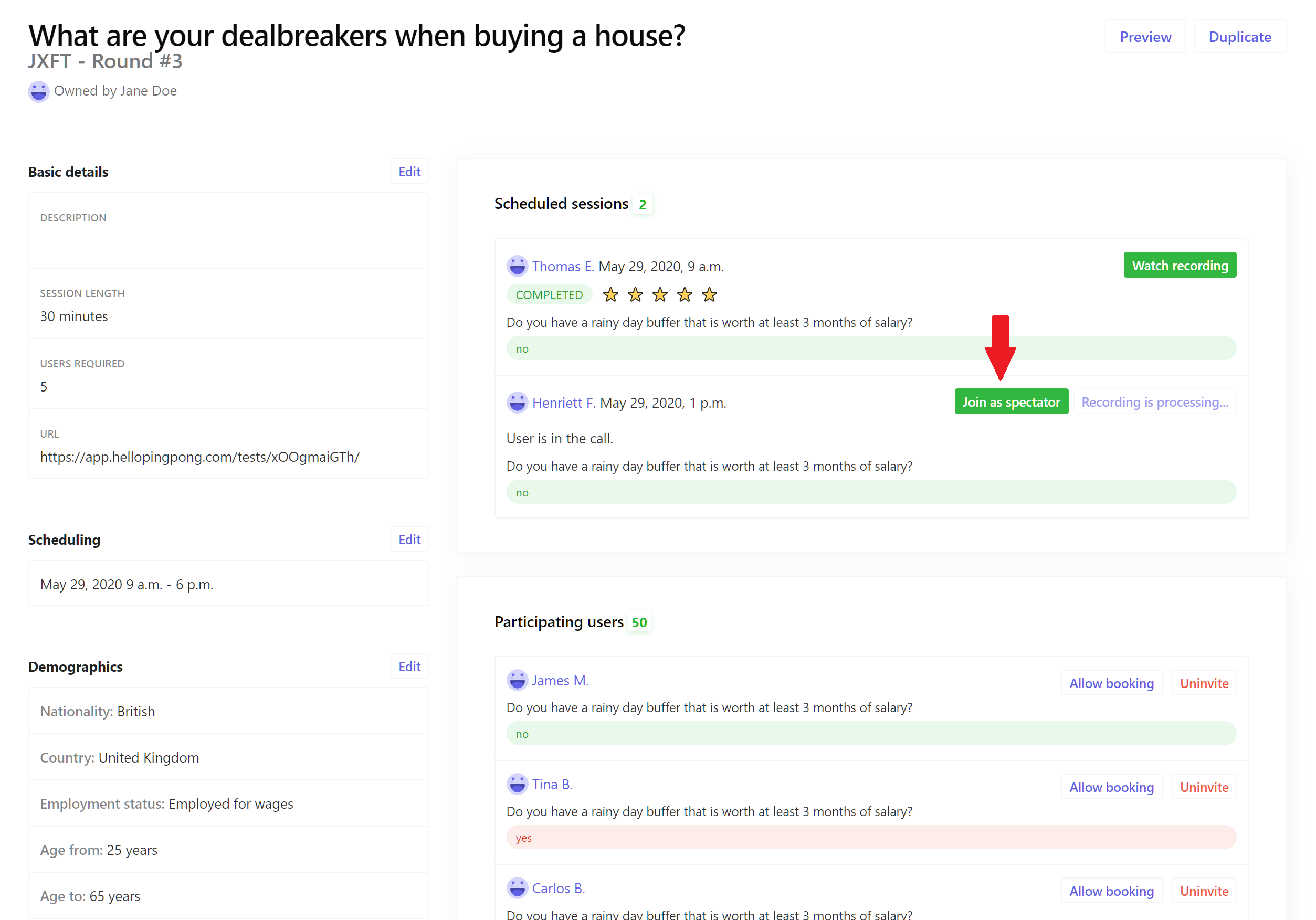Click the fifth rating star for Thomas E.
The image size is (1316, 920).
(x=709, y=294)
